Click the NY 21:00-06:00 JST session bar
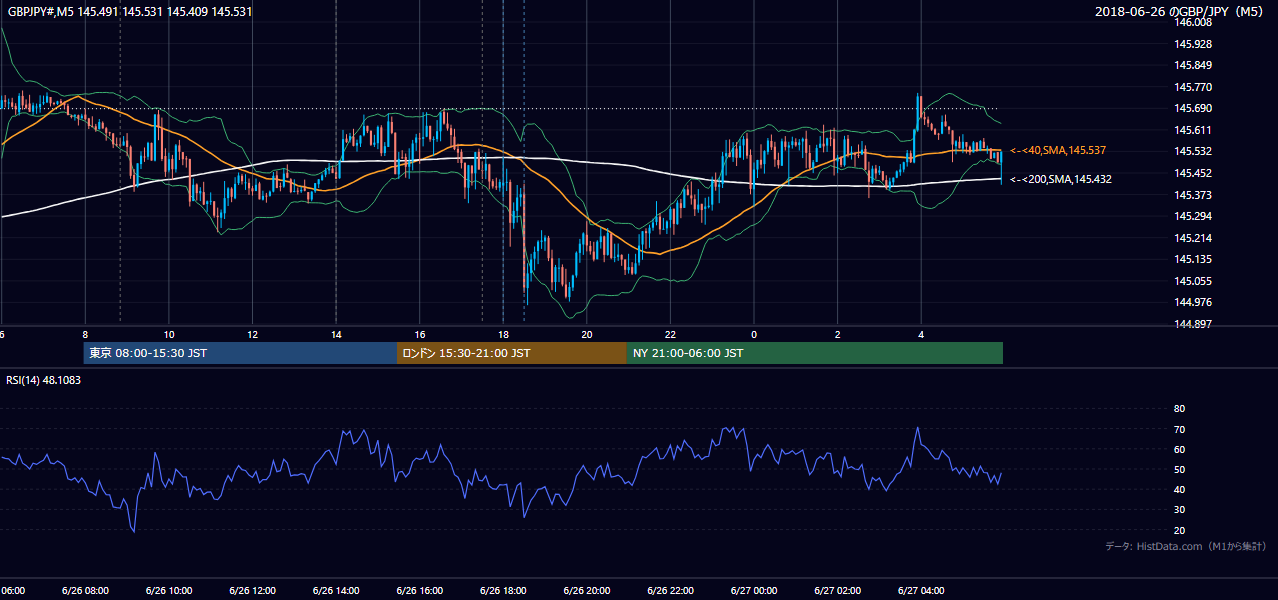Image resolution: width=1278 pixels, height=600 pixels. pos(815,353)
